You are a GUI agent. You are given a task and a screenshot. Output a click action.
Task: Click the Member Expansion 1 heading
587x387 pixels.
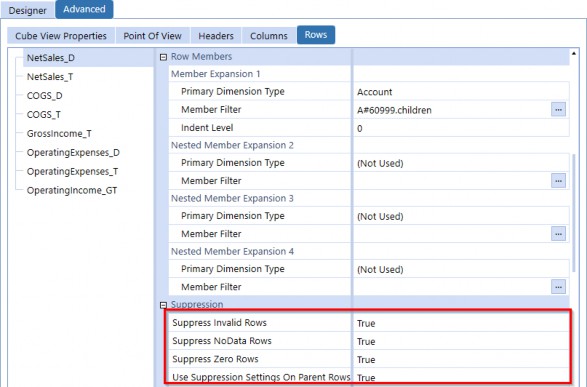point(216,74)
